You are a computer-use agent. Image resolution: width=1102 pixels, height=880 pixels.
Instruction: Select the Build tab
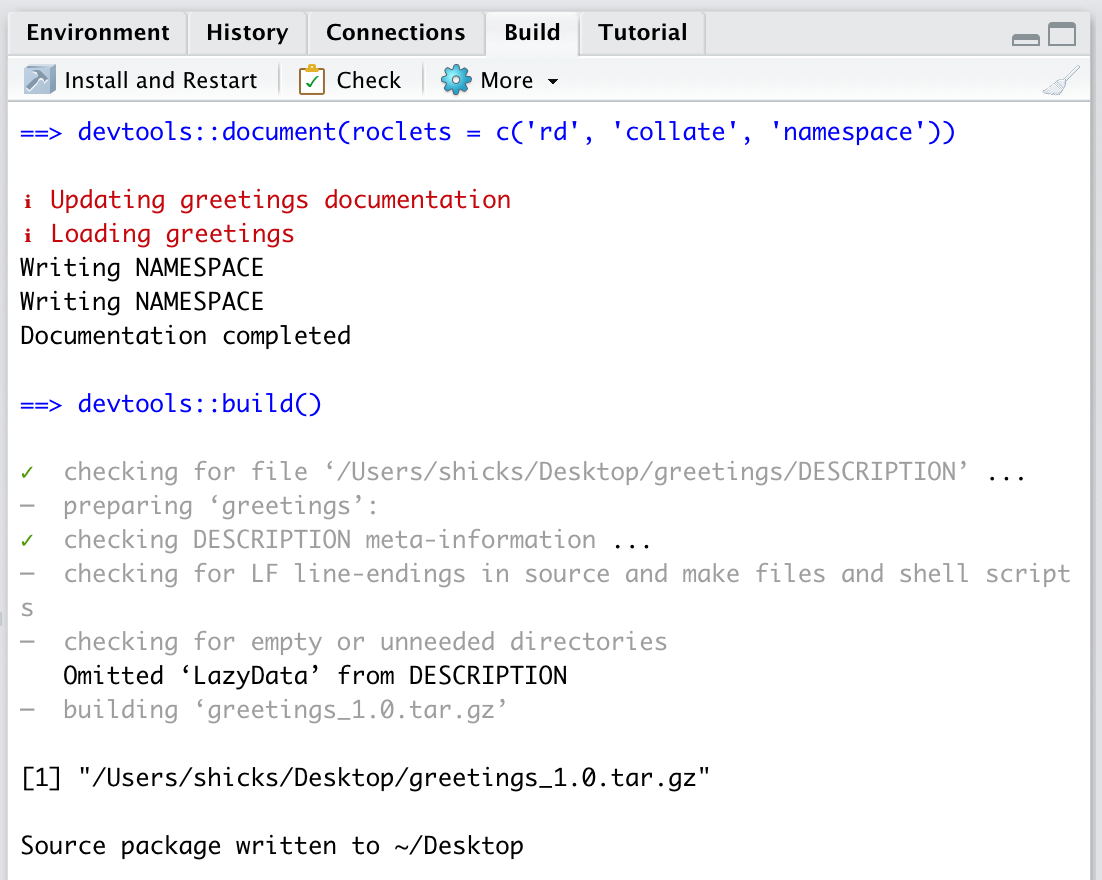click(x=532, y=32)
